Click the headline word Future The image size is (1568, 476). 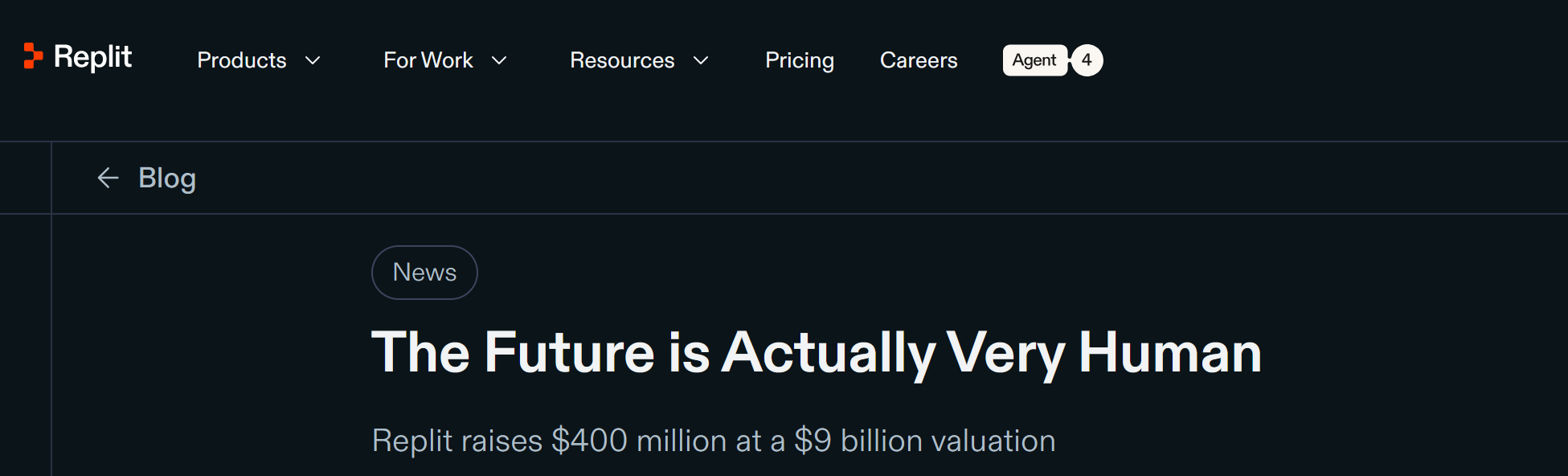[x=569, y=353]
